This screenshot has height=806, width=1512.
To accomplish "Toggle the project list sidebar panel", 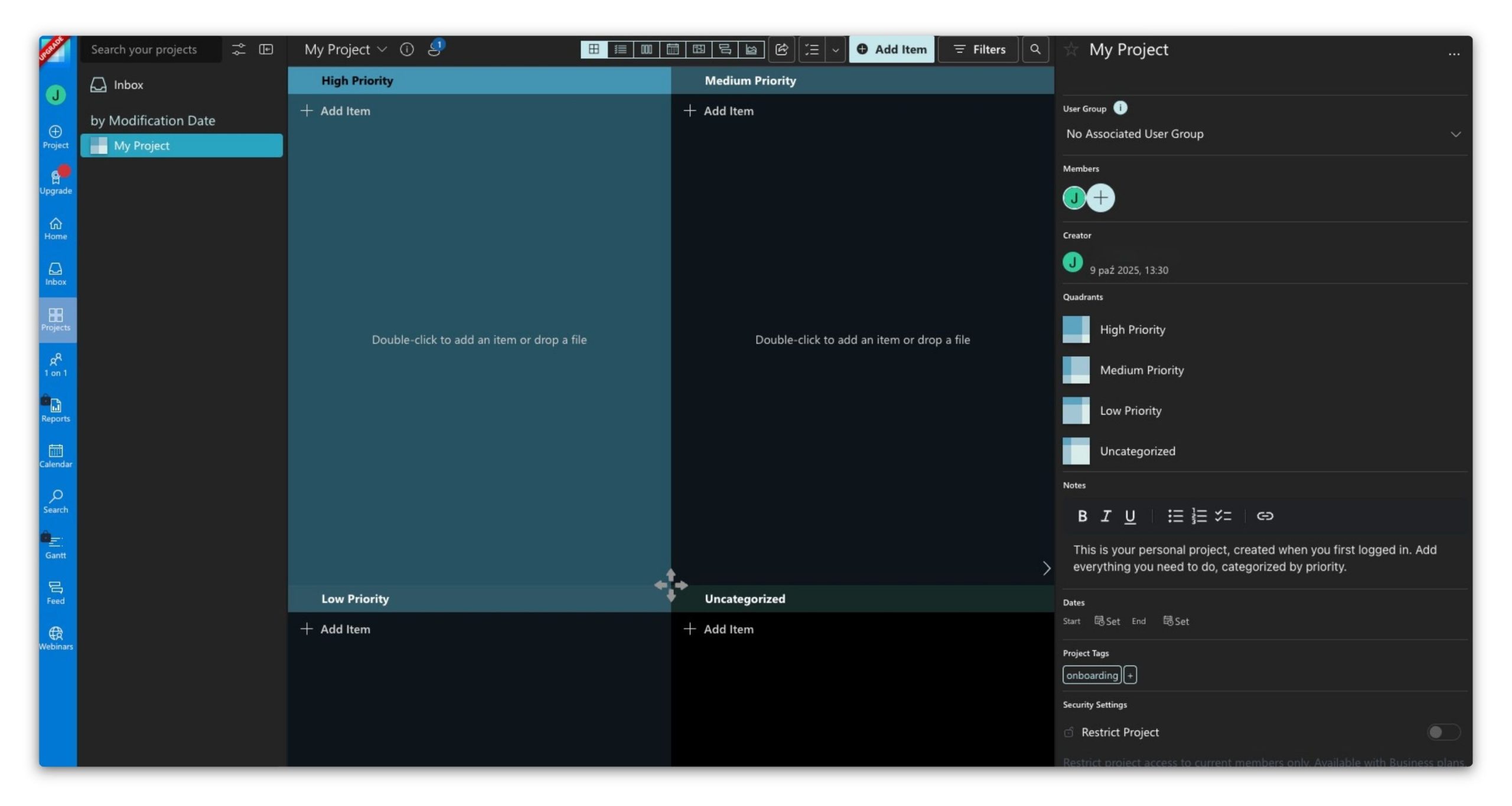I will pos(266,50).
